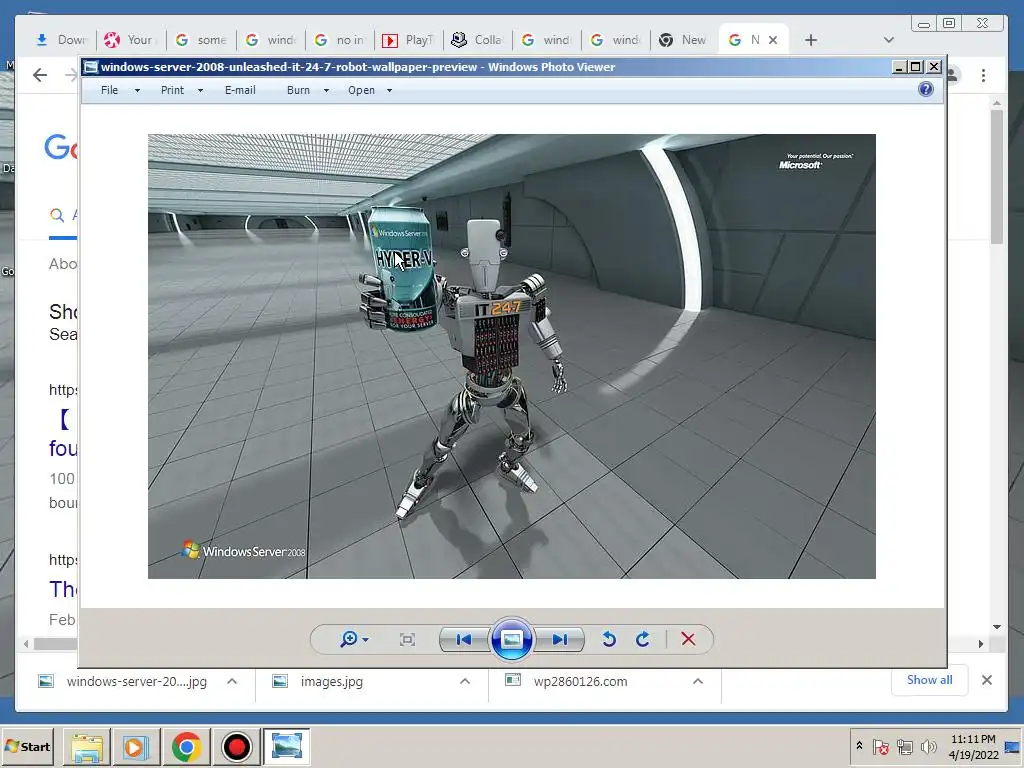This screenshot has width=1024, height=768.
Task: Expand the Burn dropdown arrow
Action: click(x=326, y=91)
